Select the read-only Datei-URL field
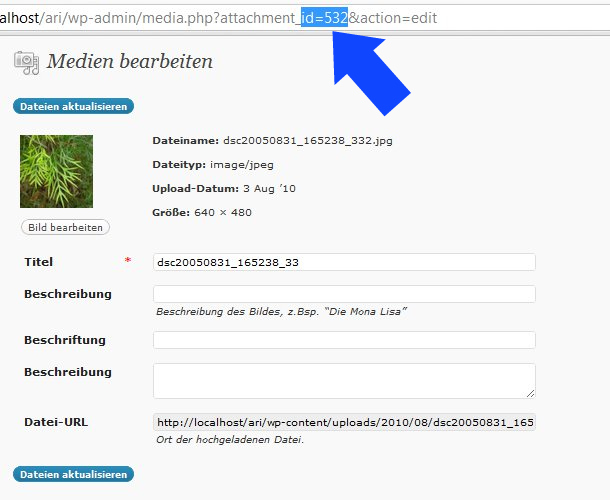The height and width of the screenshot is (500, 610). pos(343,423)
